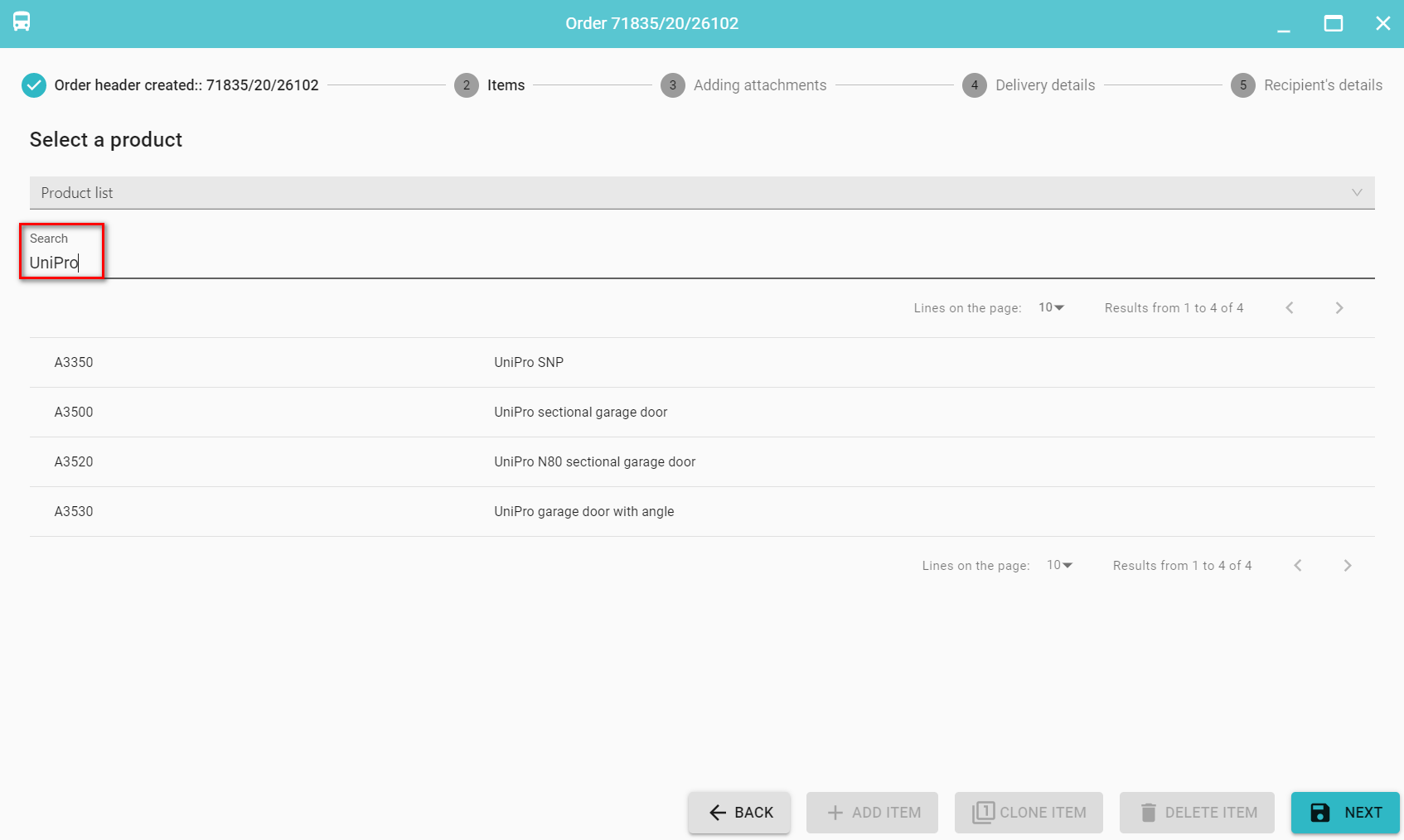Click bottom next page chevron

(x=1348, y=566)
